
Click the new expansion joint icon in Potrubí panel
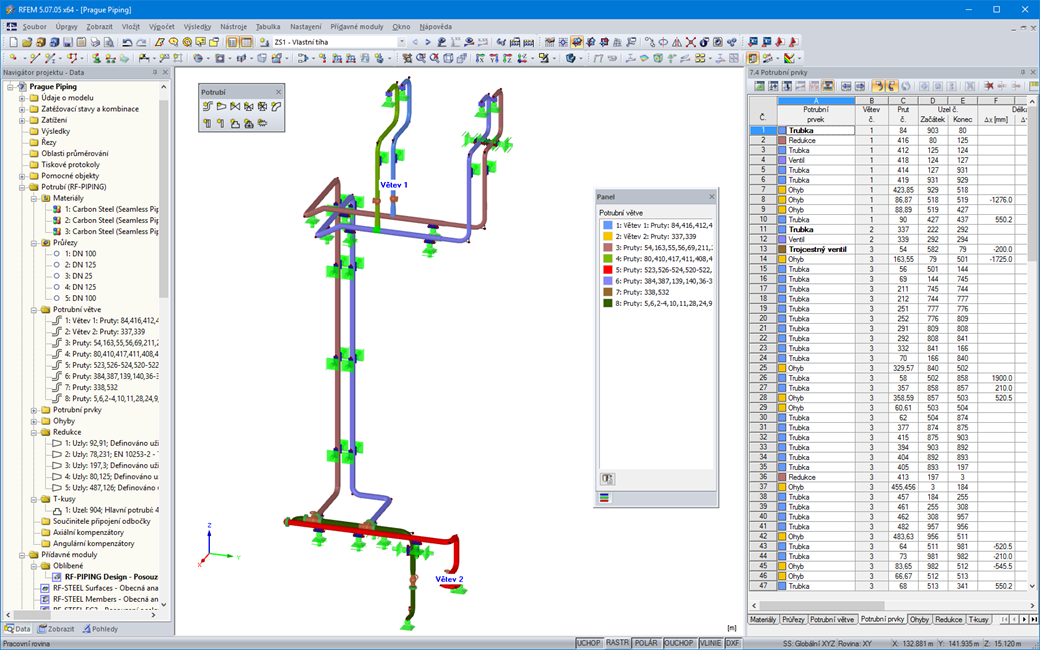click(x=263, y=123)
